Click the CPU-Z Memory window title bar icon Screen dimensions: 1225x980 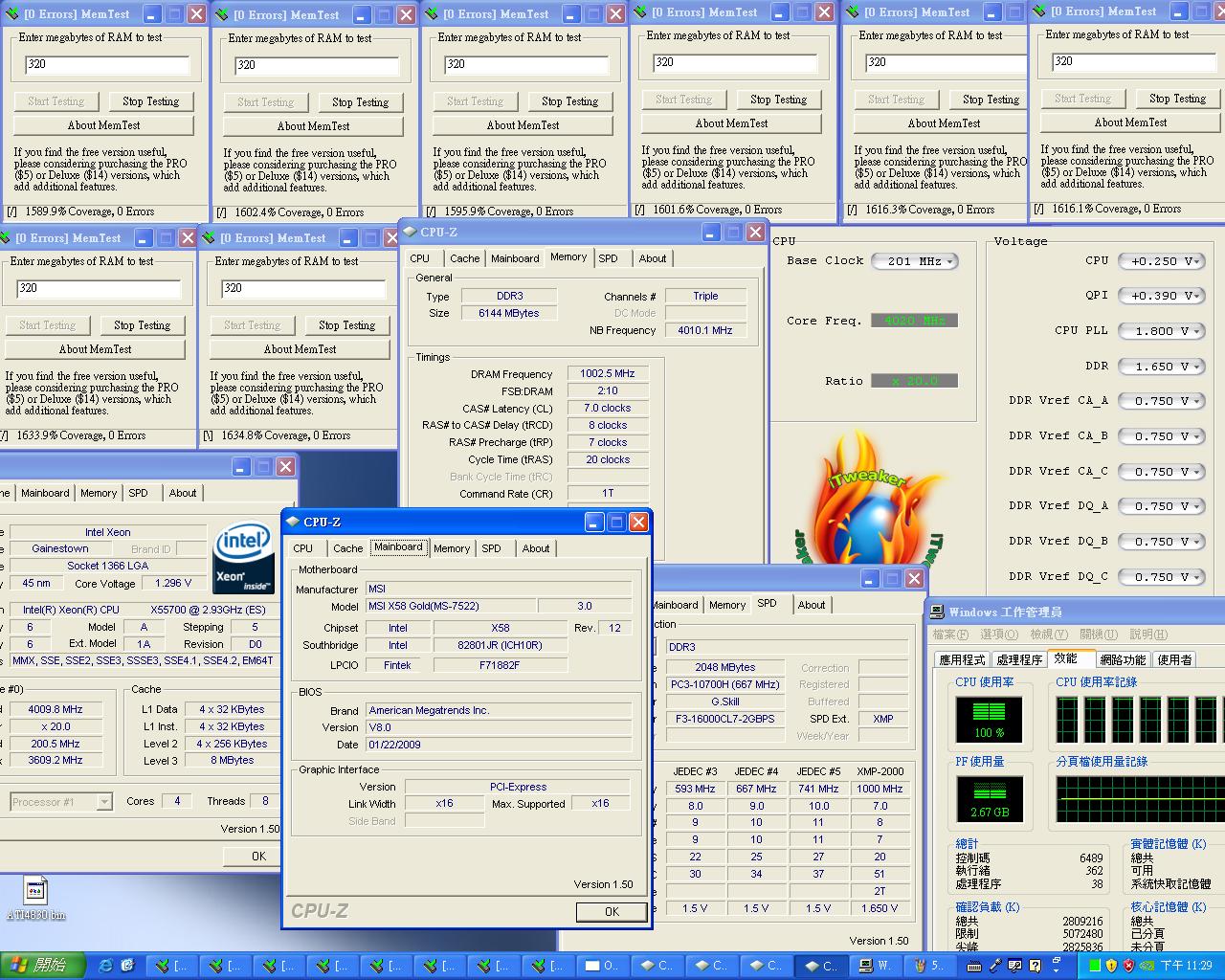tap(410, 232)
